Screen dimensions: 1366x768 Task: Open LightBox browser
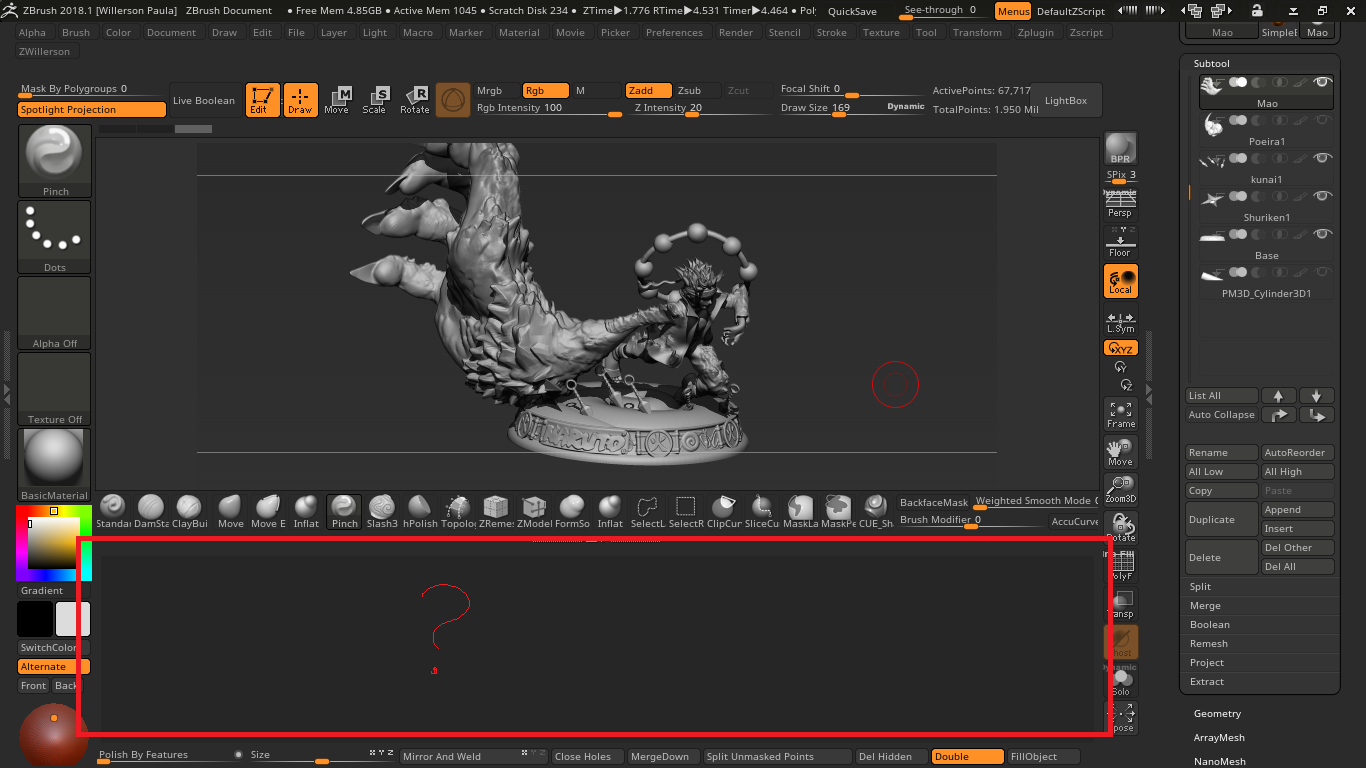(1066, 100)
